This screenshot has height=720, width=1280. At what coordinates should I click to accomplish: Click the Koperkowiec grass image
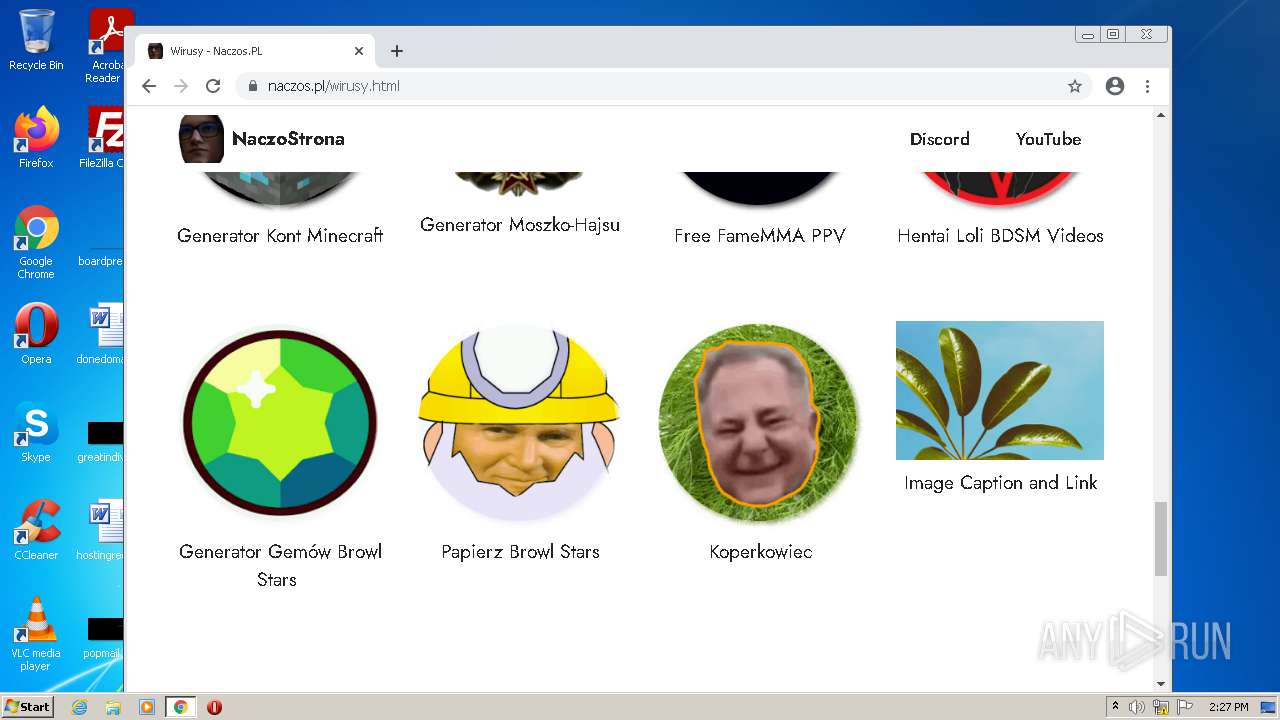[x=759, y=422]
